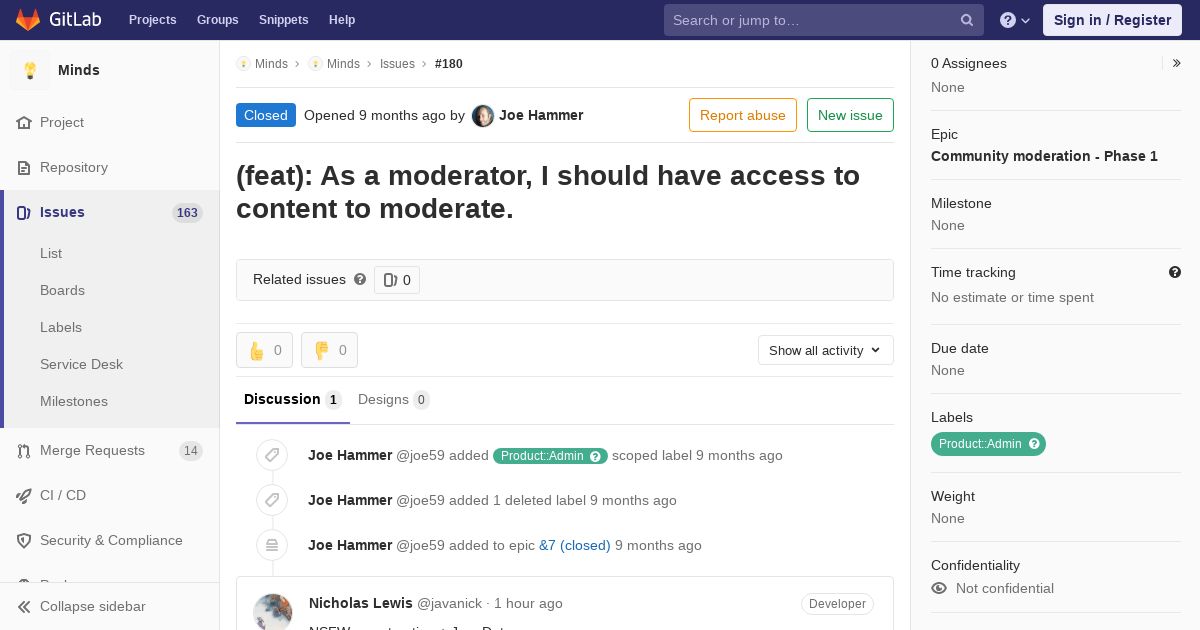
Task: Click the GitLab fox logo
Action: point(28,19)
